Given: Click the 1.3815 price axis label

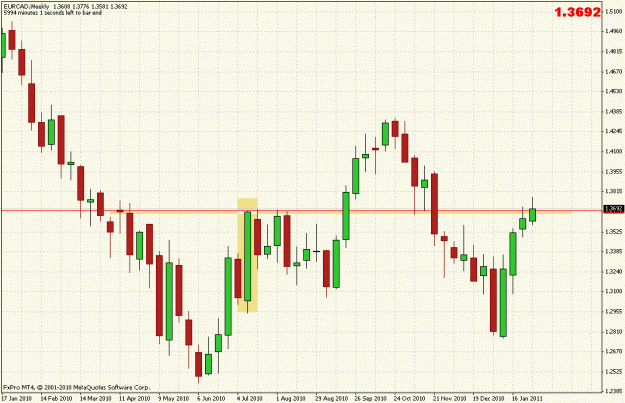Looking at the screenshot, I should tap(614, 191).
